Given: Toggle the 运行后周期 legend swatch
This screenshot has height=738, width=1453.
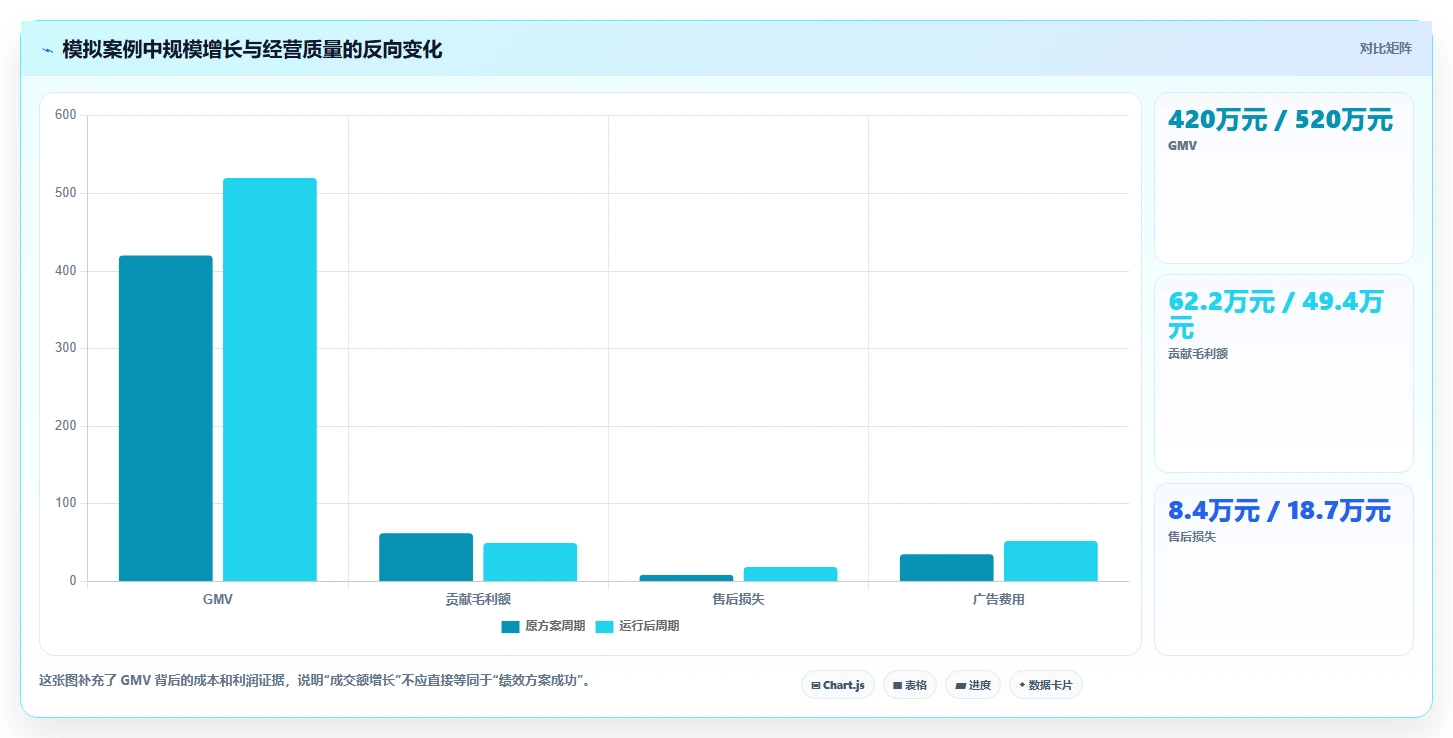Looking at the screenshot, I should click(x=604, y=627).
